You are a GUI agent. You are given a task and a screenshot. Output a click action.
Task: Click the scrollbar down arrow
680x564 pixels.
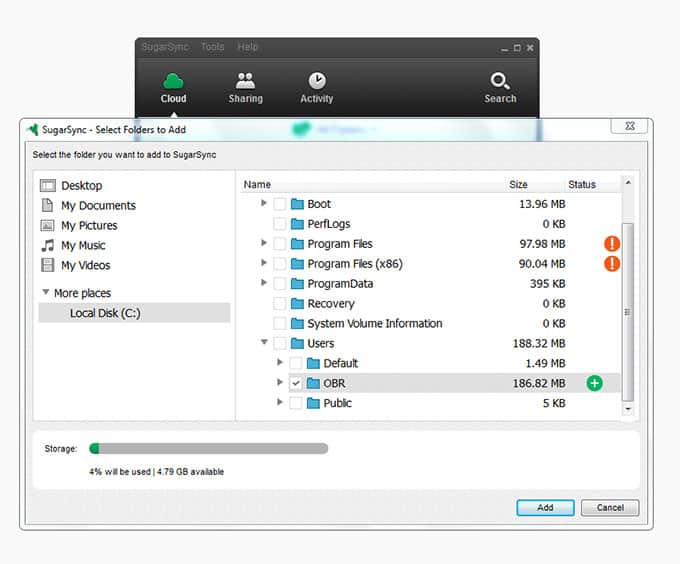tap(628, 408)
